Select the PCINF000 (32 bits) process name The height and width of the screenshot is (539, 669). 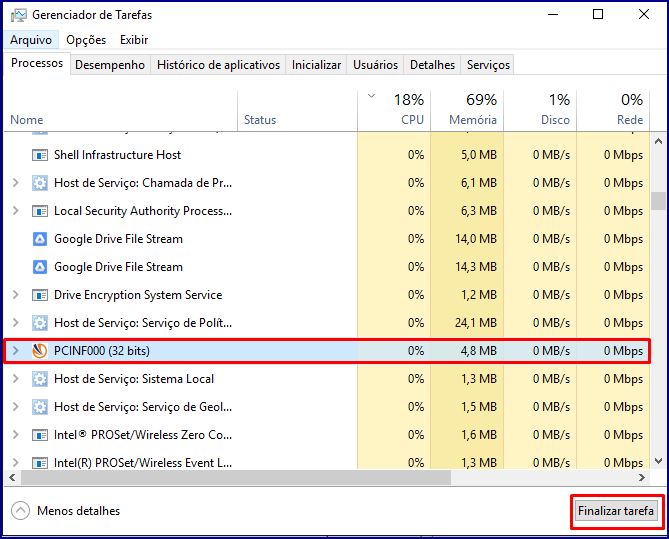[102, 351]
